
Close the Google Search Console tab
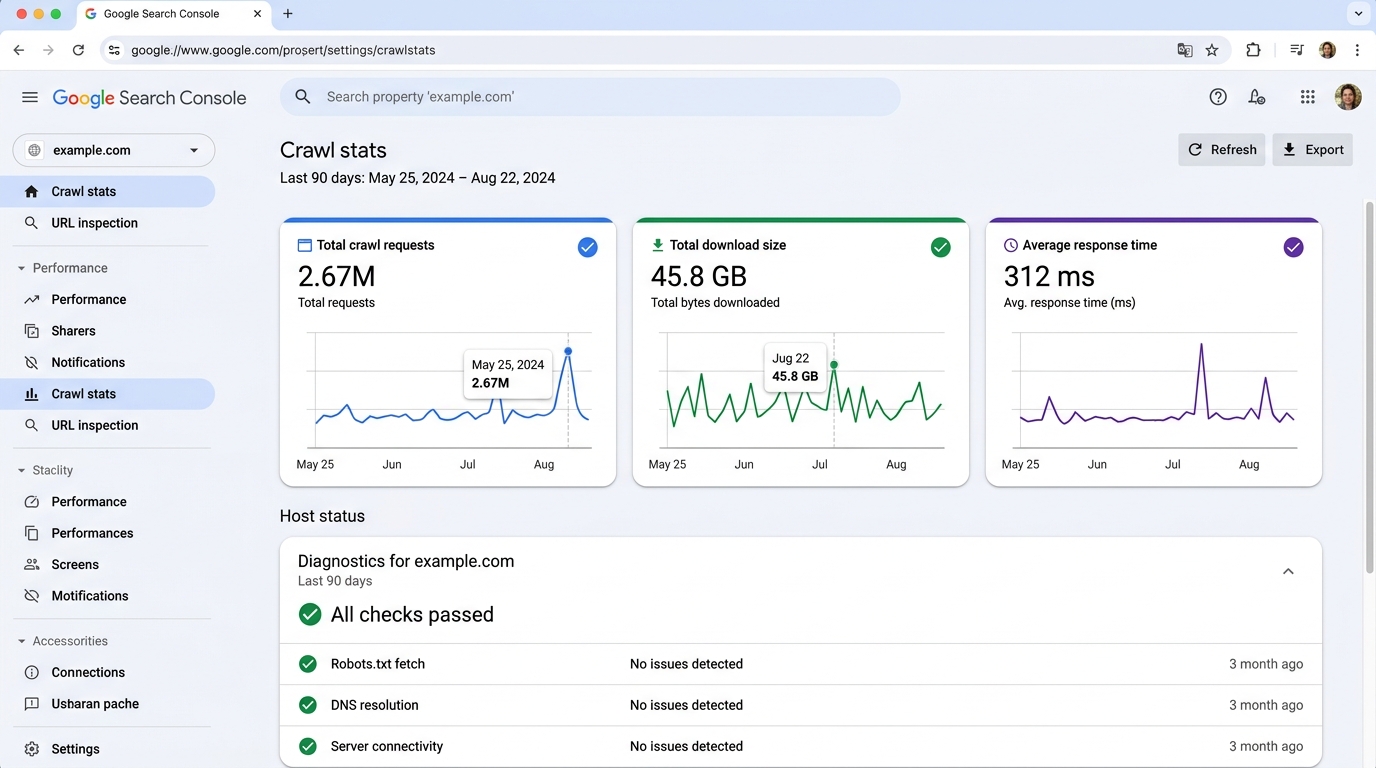coord(258,14)
